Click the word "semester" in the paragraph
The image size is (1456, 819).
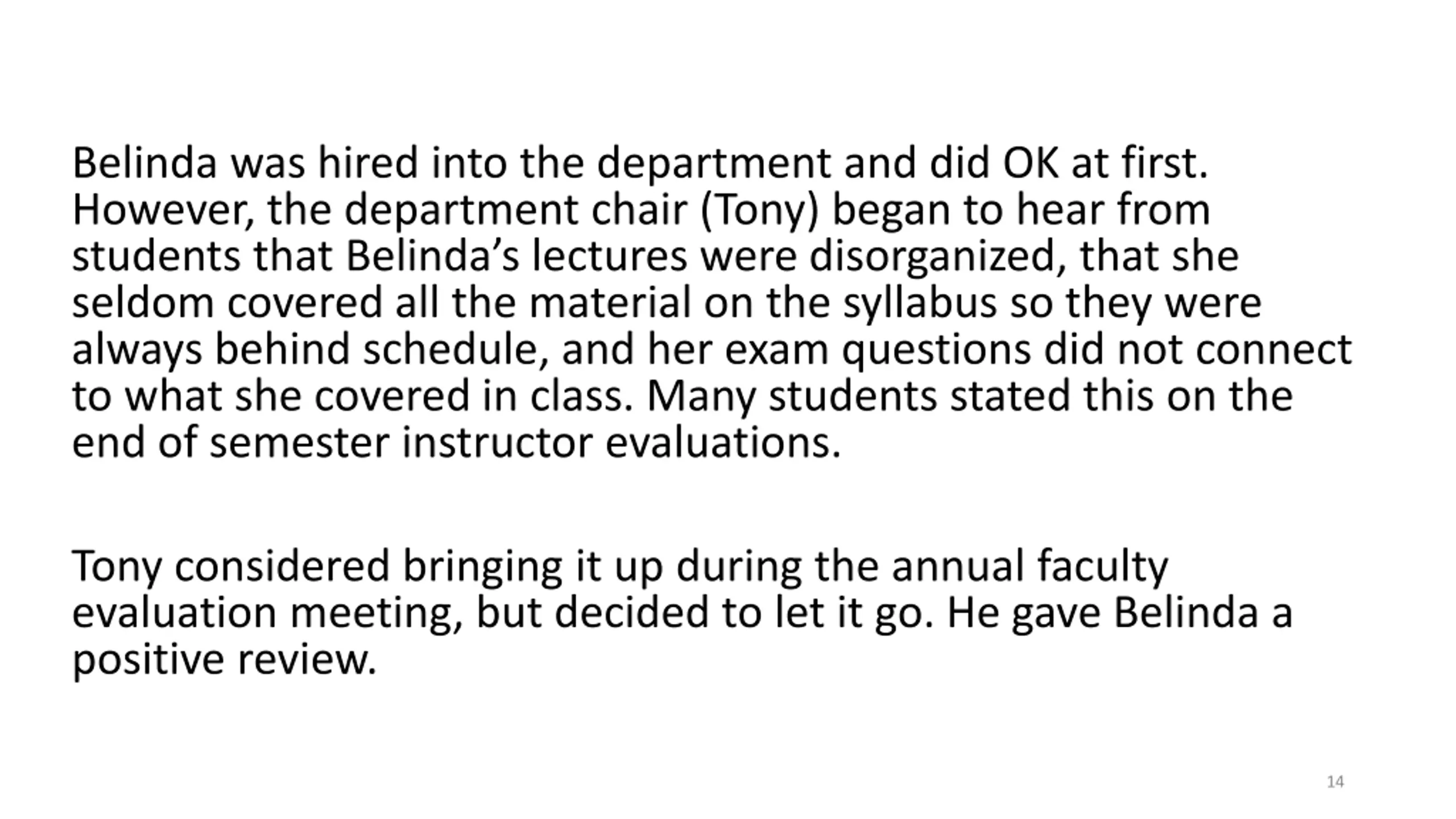coord(299,444)
